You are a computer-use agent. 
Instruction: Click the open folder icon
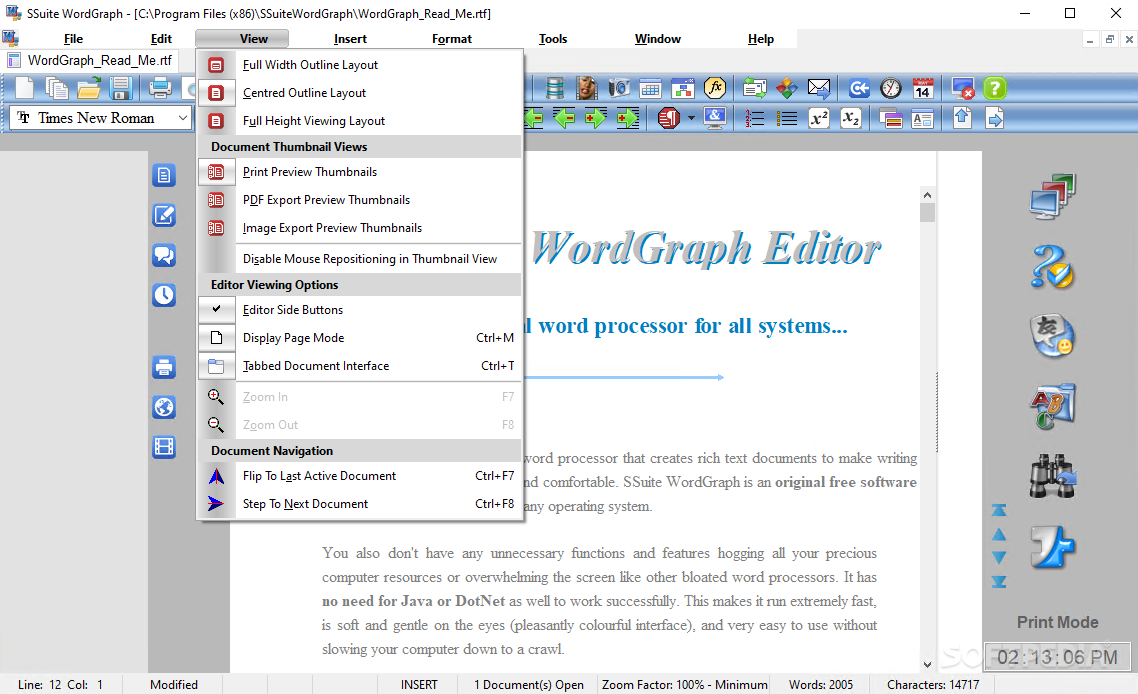(89, 89)
